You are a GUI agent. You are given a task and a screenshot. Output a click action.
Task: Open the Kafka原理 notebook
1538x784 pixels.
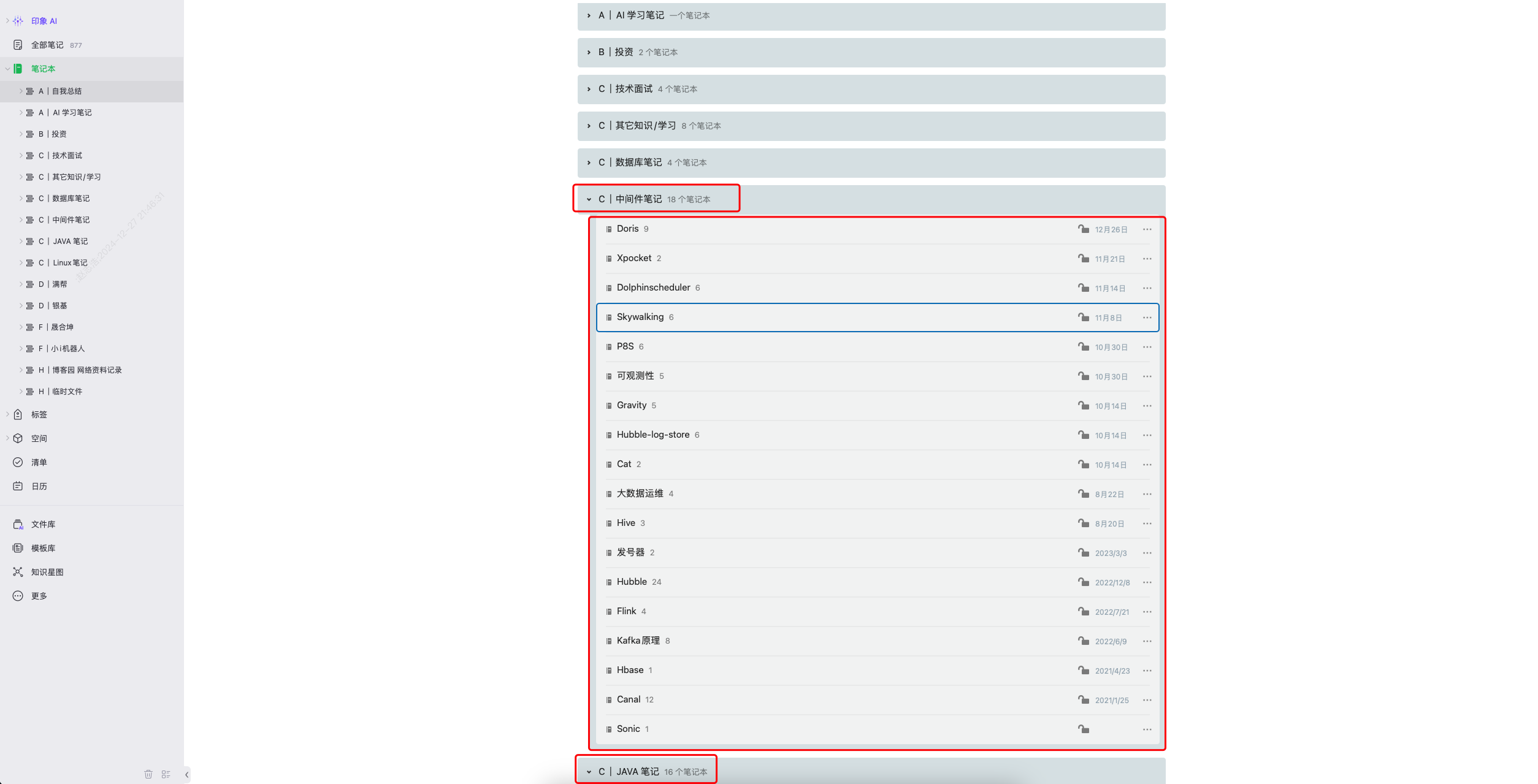click(x=638, y=641)
